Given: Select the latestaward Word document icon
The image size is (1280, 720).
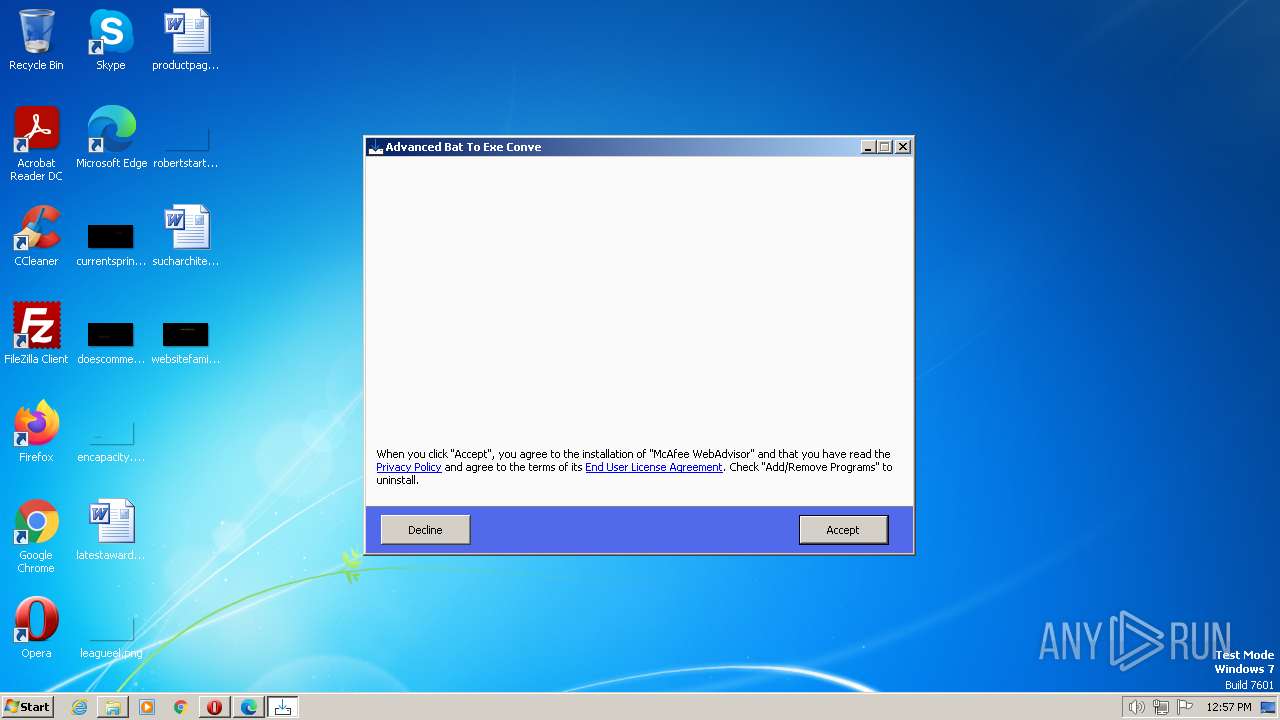Looking at the screenshot, I should click(111, 530).
